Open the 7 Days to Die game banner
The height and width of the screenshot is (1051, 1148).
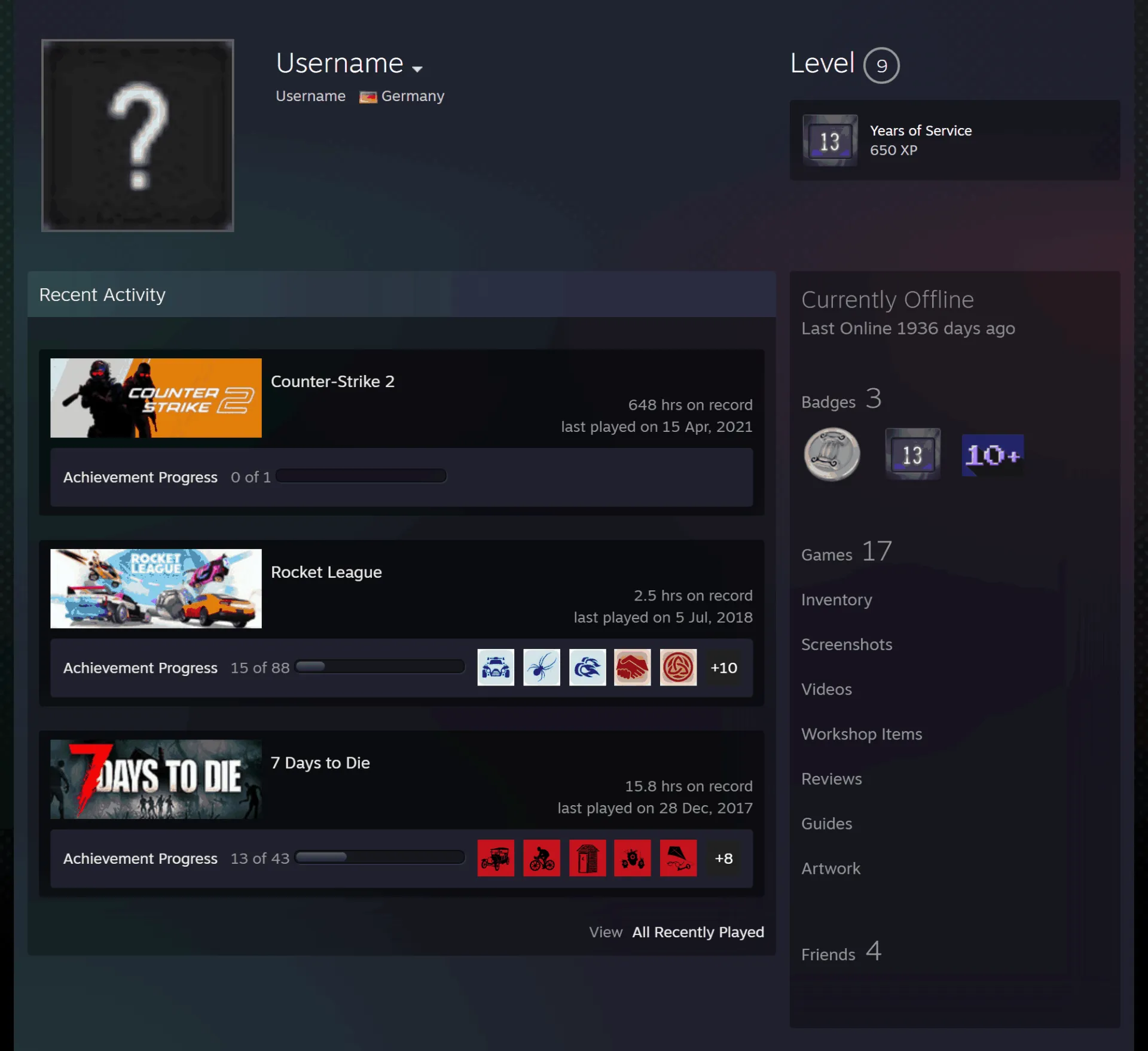tap(156, 779)
